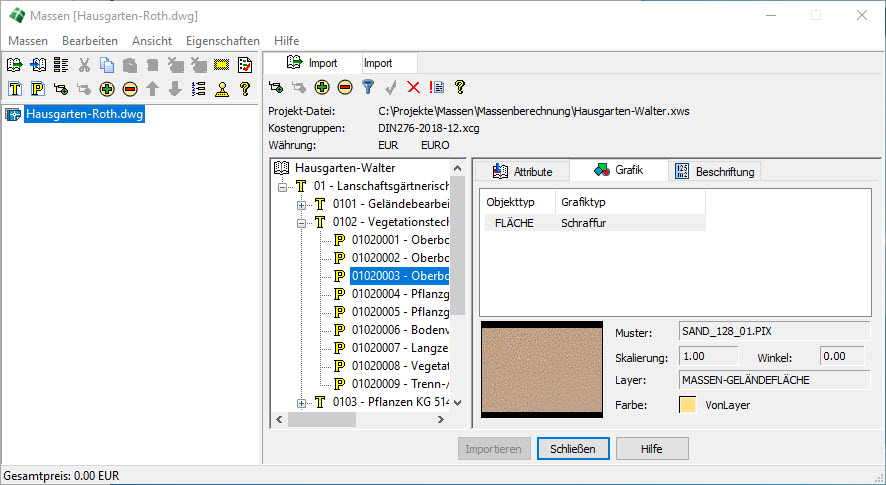This screenshot has height=485, width=886.
Task: Expand the 0101 - Geländebearbei tree node
Action: click(x=303, y=205)
